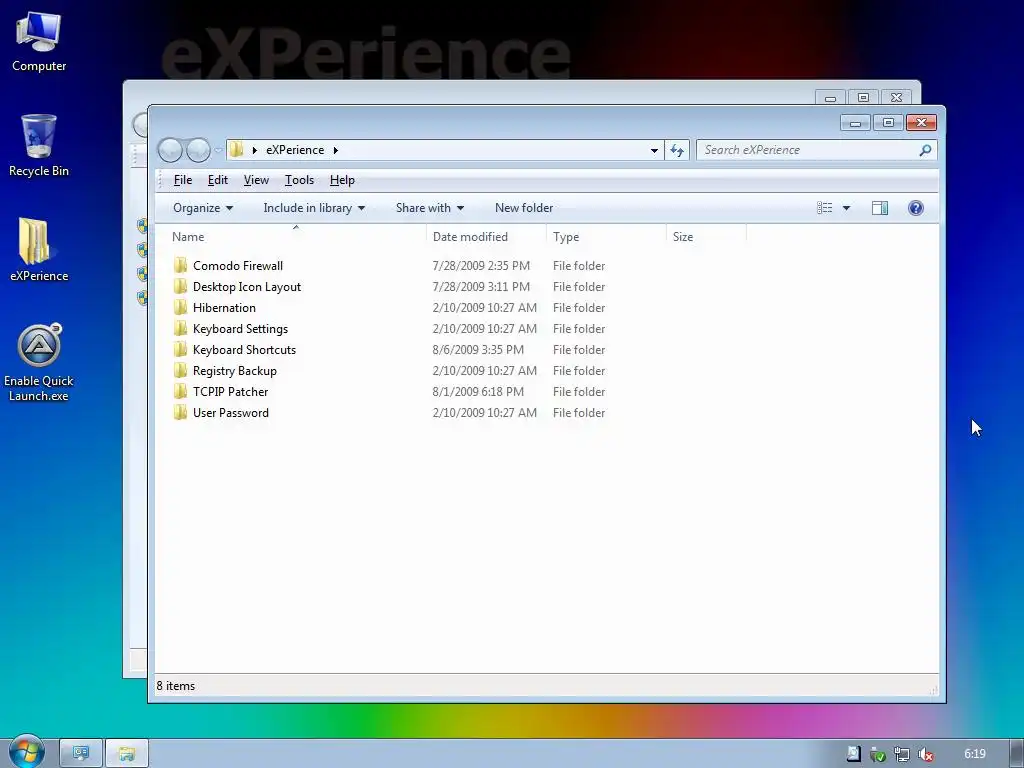The height and width of the screenshot is (768, 1024).
Task: Click the Keyboard Settings folder icon
Action: [x=180, y=328]
